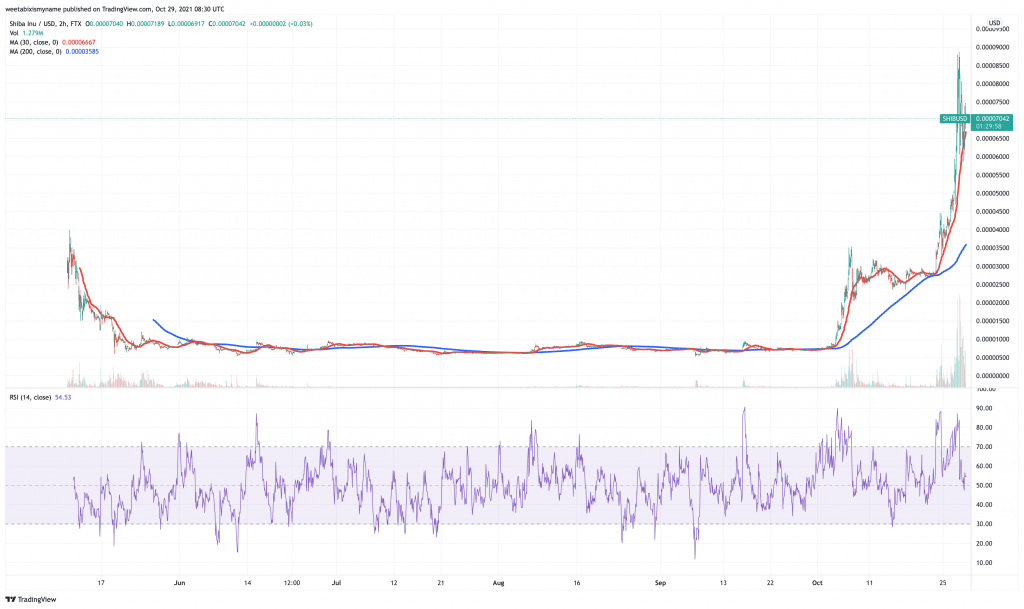1024x609 pixels.
Task: Click the Vol 1.279M indicator legend
Action: click(x=26, y=33)
